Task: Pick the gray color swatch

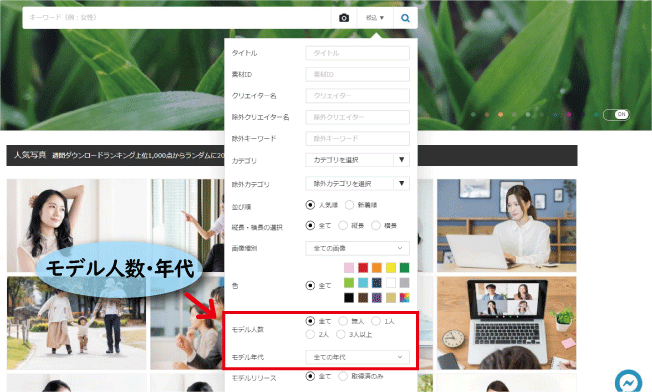Action: coord(405,283)
